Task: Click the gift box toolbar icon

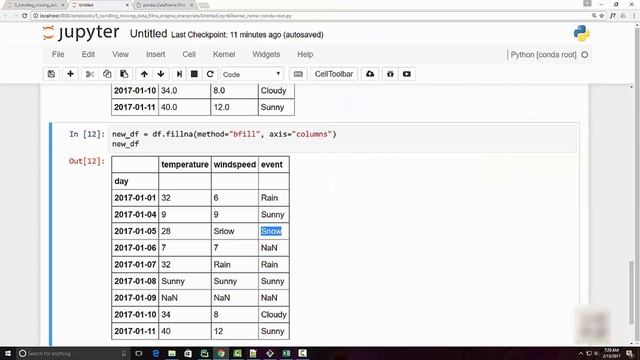Action: [x=390, y=74]
